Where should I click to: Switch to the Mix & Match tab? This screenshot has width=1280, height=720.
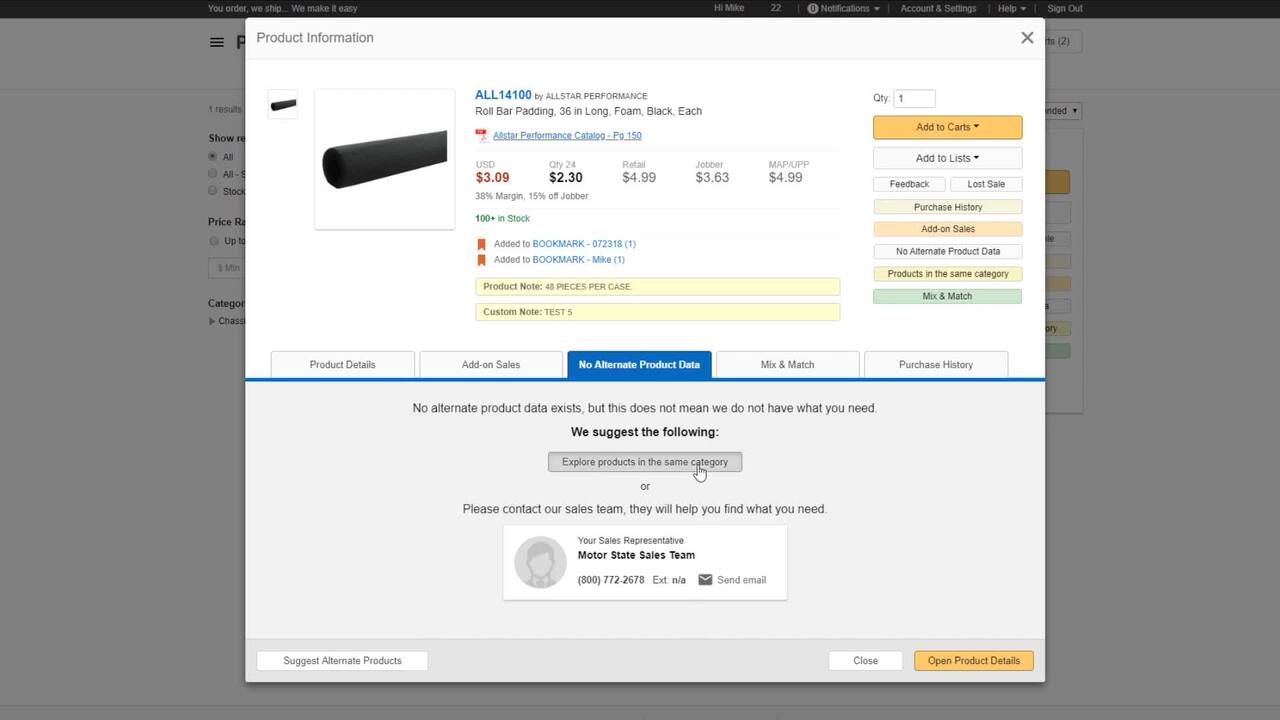point(787,365)
